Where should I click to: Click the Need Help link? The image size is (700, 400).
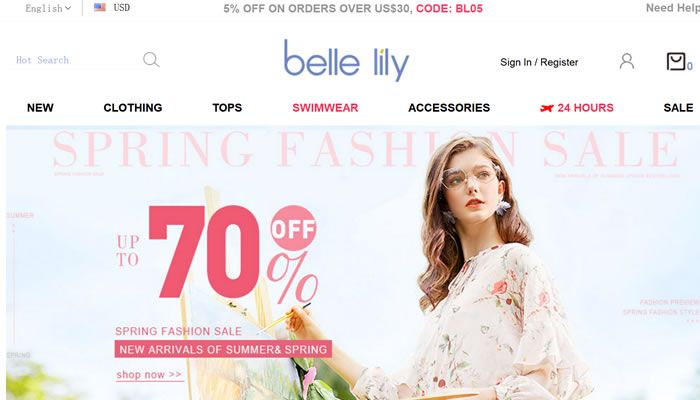tap(673, 8)
